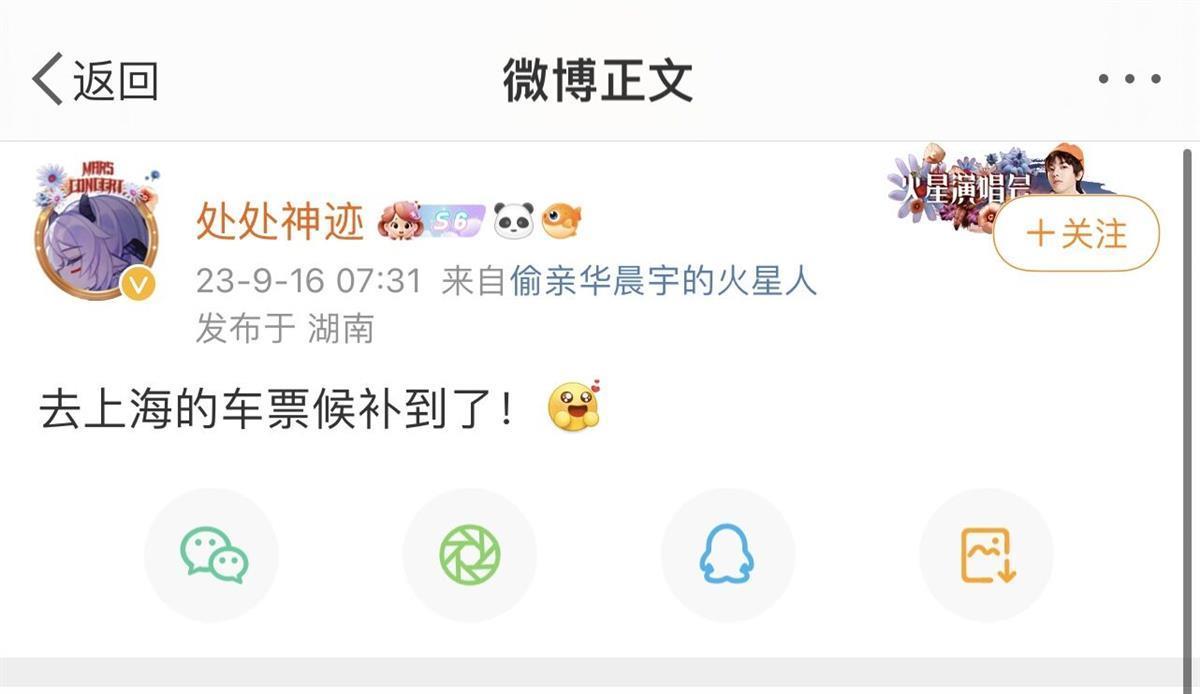
Task: Click the yellow verified V badge on avatar
Action: 139,285
